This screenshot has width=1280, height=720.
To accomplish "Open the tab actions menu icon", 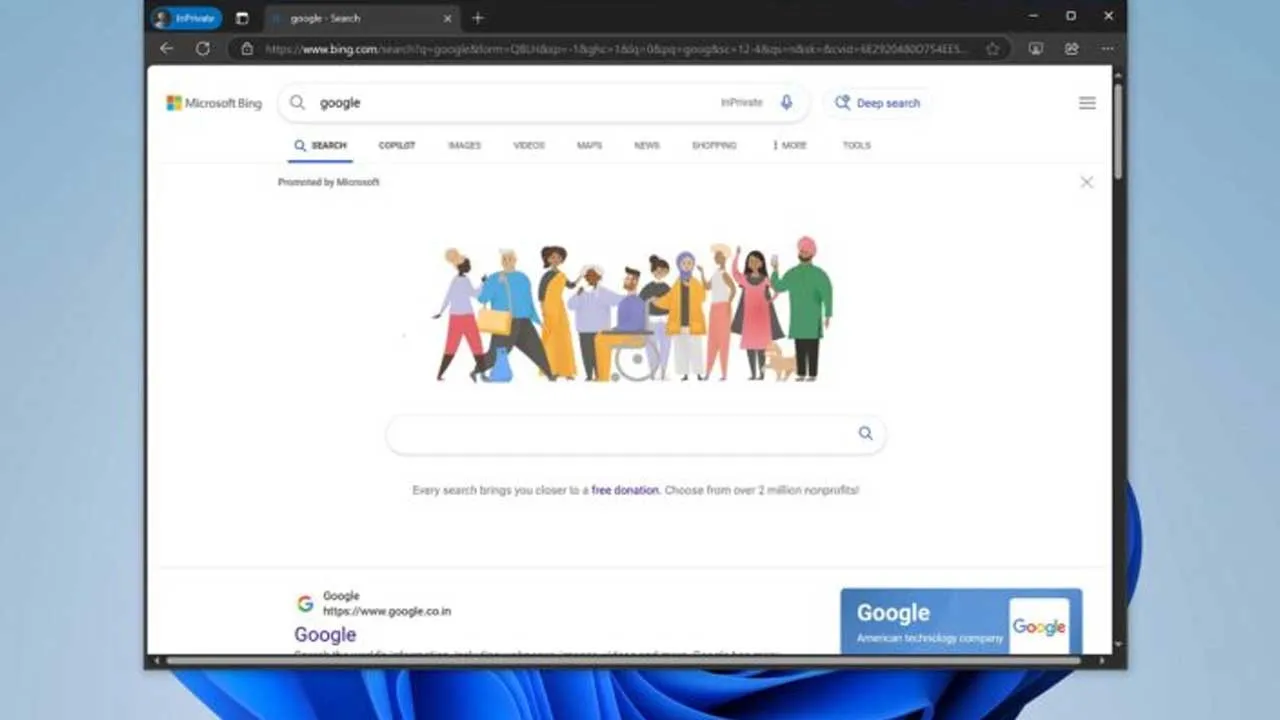I will tap(242, 18).
